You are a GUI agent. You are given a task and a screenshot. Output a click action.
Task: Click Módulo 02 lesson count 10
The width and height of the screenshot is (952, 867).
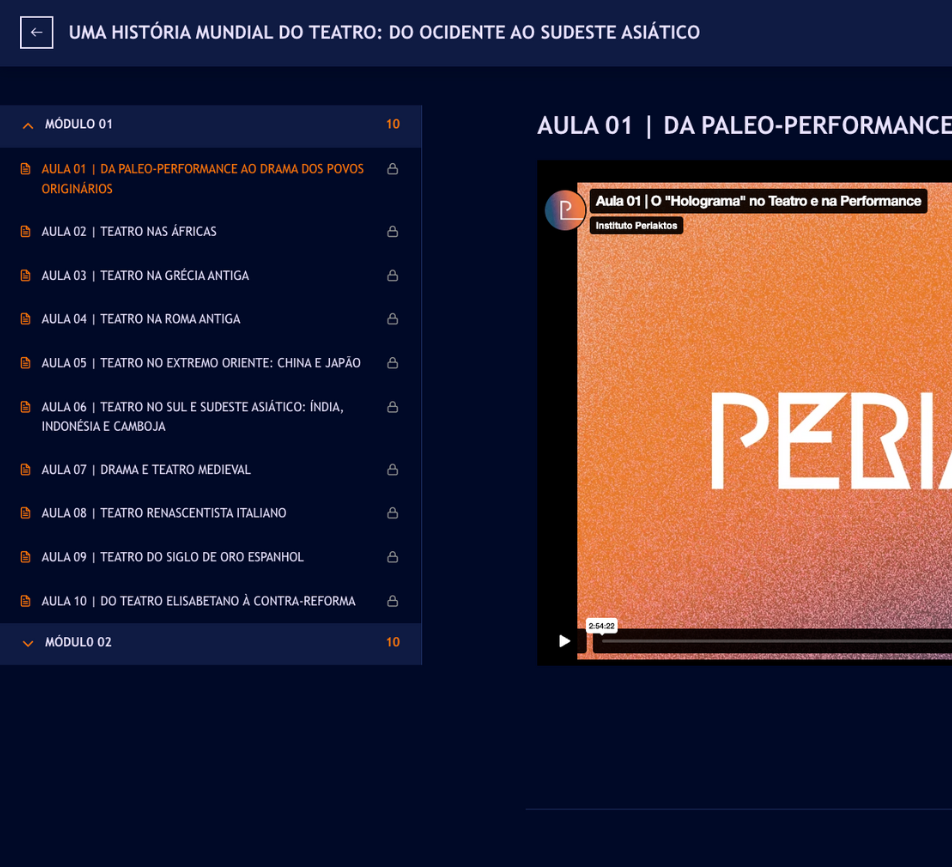coord(393,642)
